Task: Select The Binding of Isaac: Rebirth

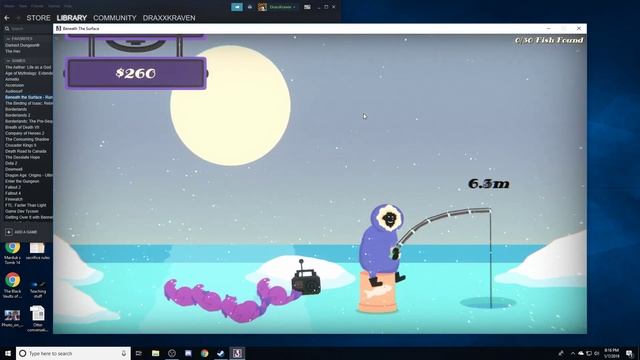Action: 29,103
